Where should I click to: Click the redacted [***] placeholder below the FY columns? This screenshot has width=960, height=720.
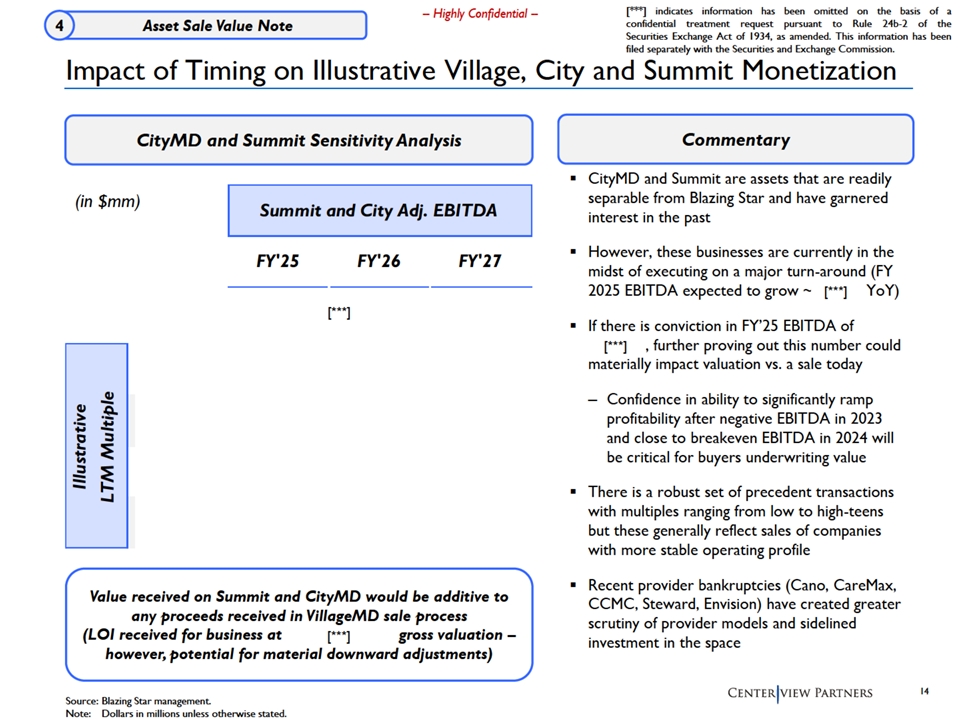click(x=339, y=313)
